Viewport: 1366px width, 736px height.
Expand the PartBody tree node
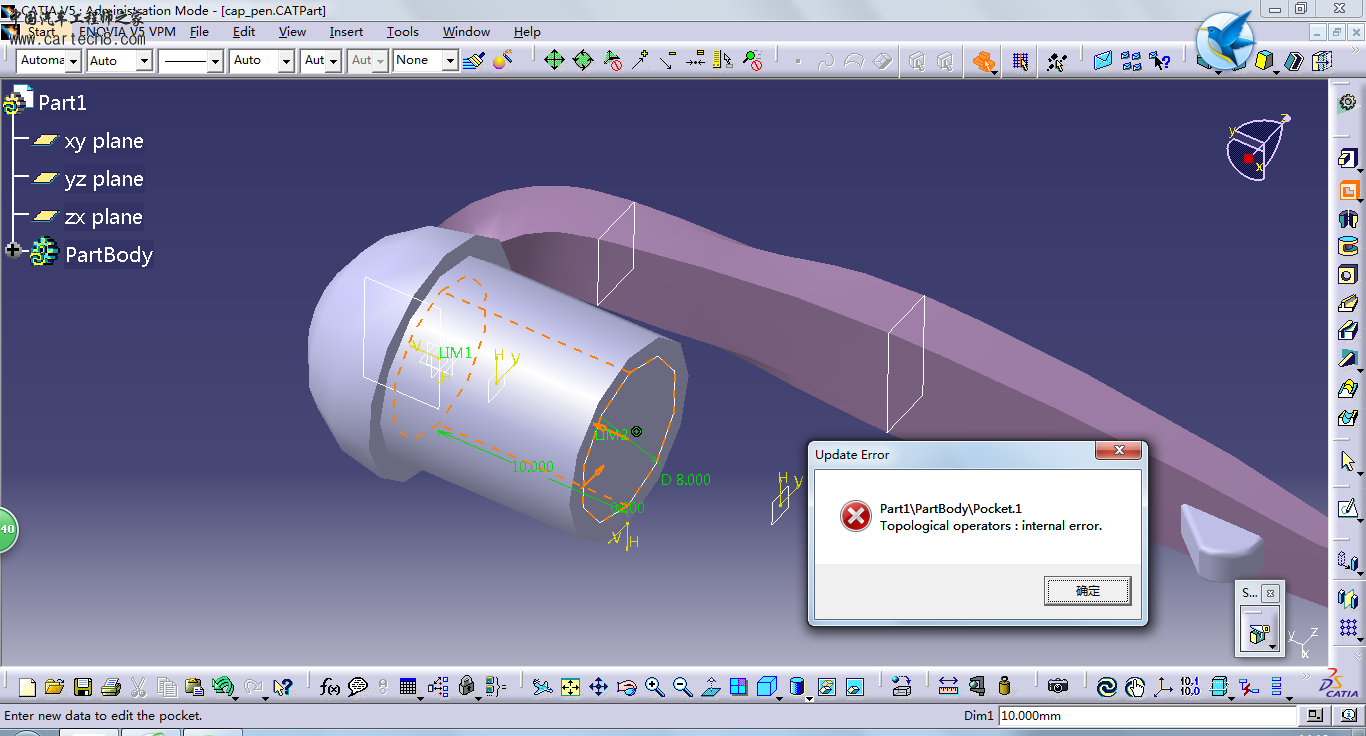coord(12,250)
